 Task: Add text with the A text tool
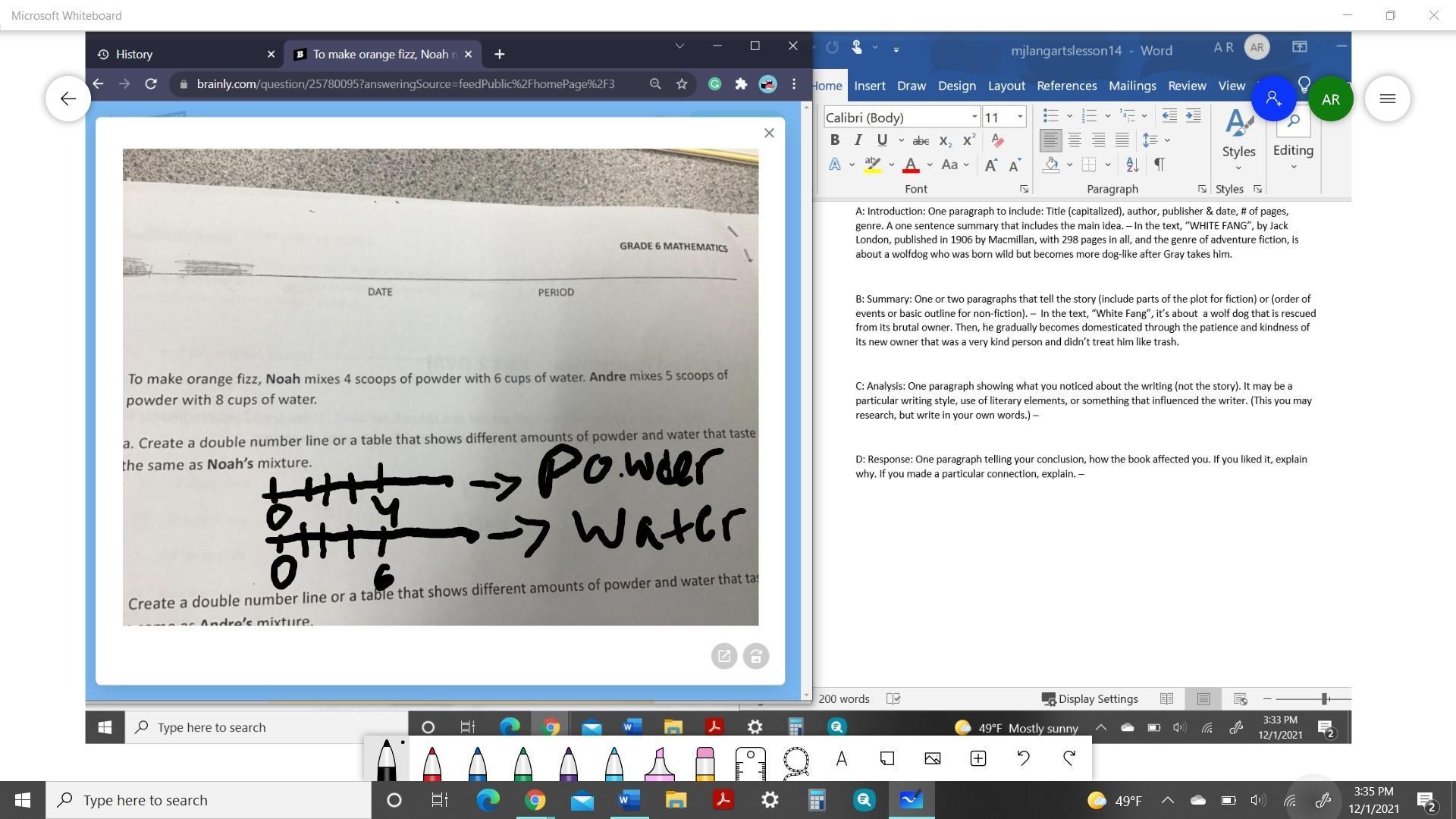click(841, 758)
